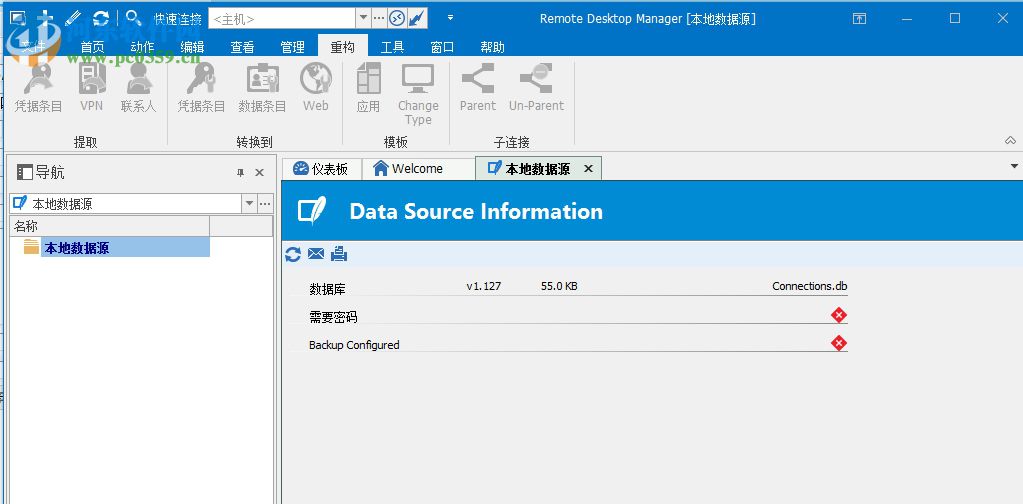Pin the 导航 navigation panel

240,173
